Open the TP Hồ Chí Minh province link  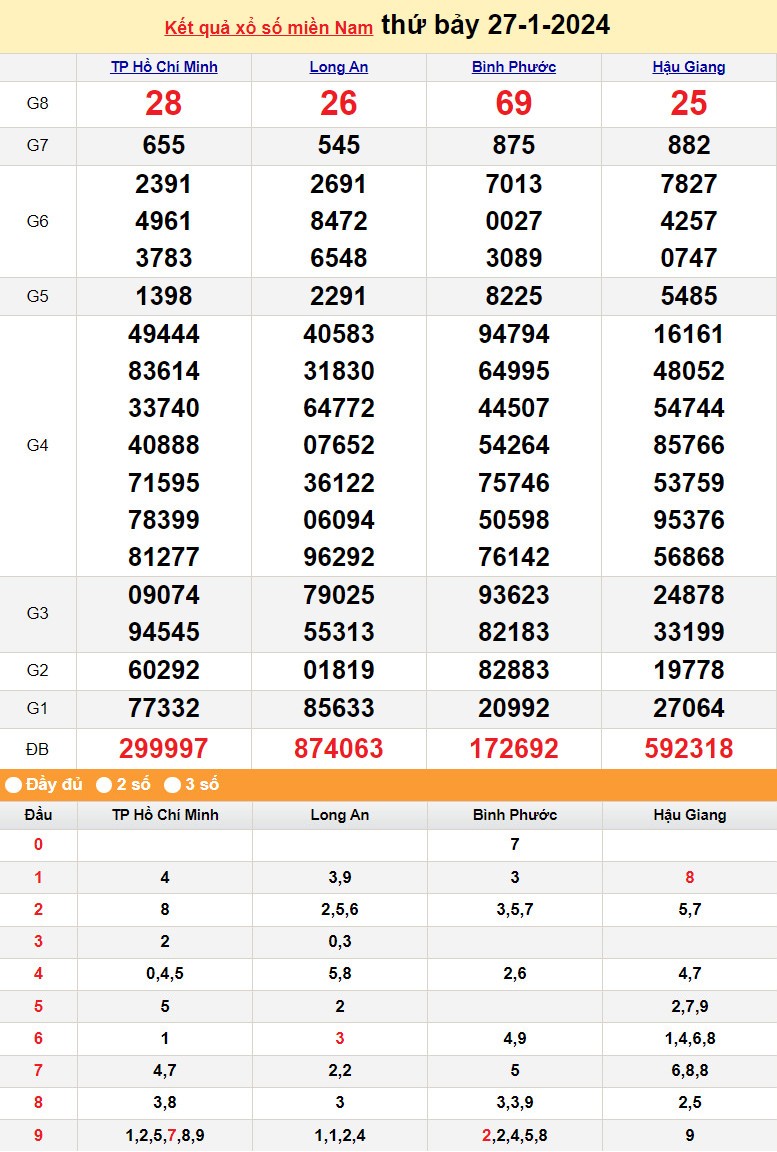pyautogui.click(x=164, y=67)
